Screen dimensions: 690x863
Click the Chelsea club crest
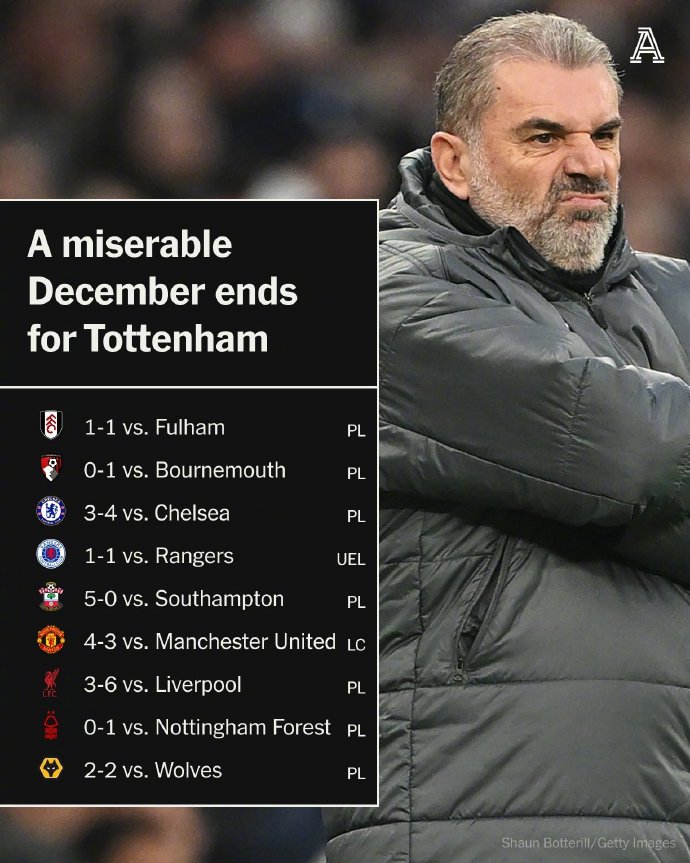pyautogui.click(x=50, y=512)
